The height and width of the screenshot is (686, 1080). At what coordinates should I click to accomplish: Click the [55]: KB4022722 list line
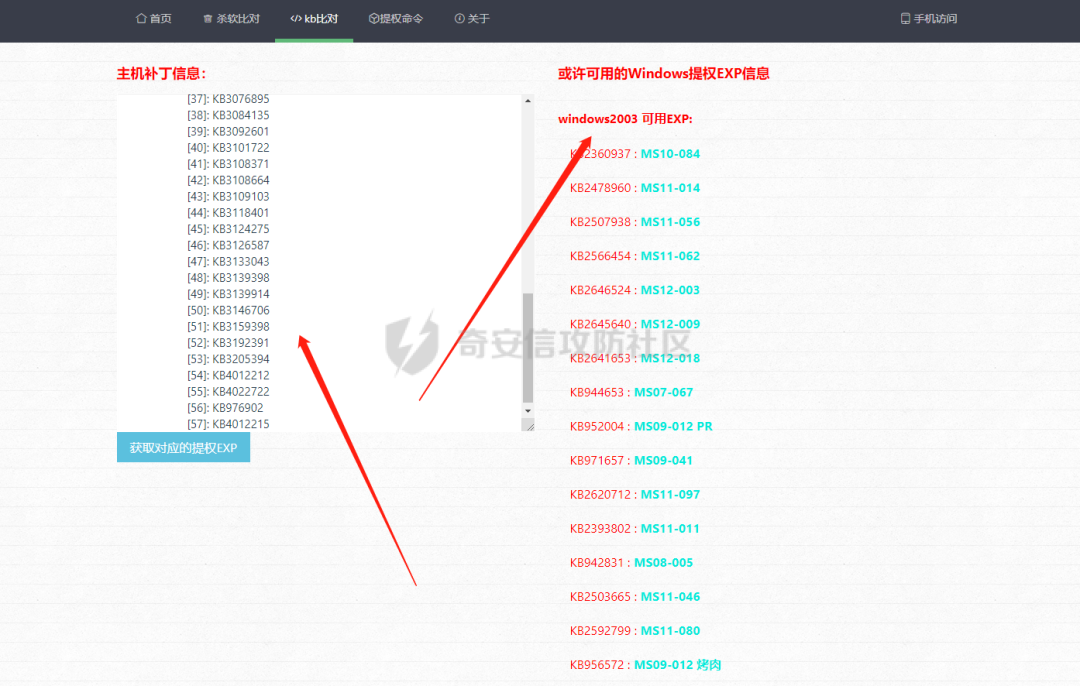tap(228, 392)
